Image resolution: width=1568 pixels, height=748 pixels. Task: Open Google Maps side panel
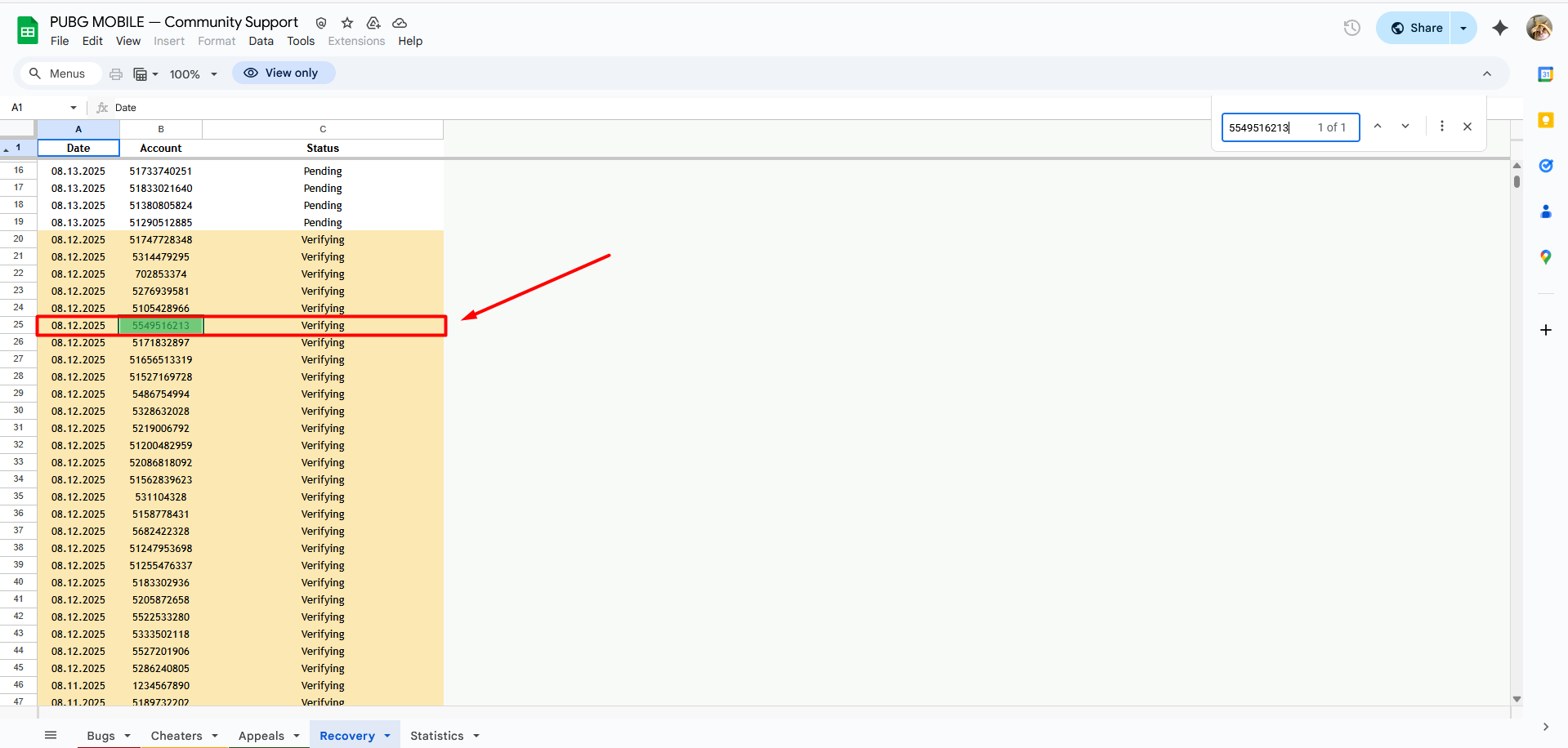1546,257
